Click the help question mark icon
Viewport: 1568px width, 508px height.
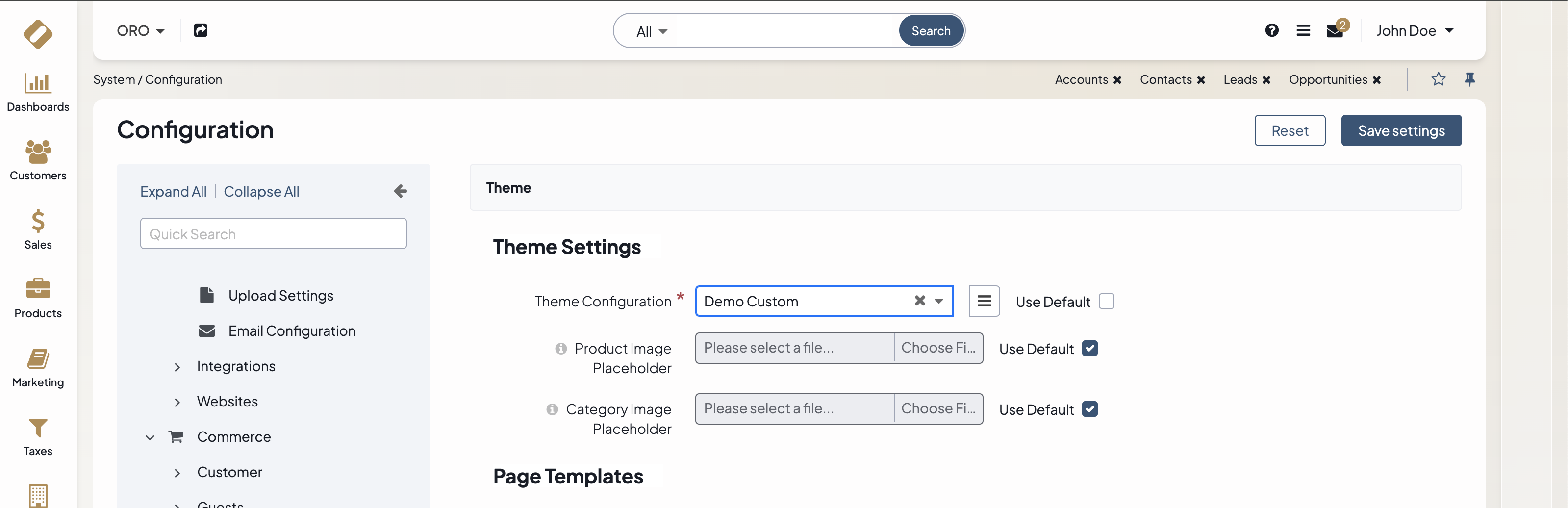pos(1271,30)
